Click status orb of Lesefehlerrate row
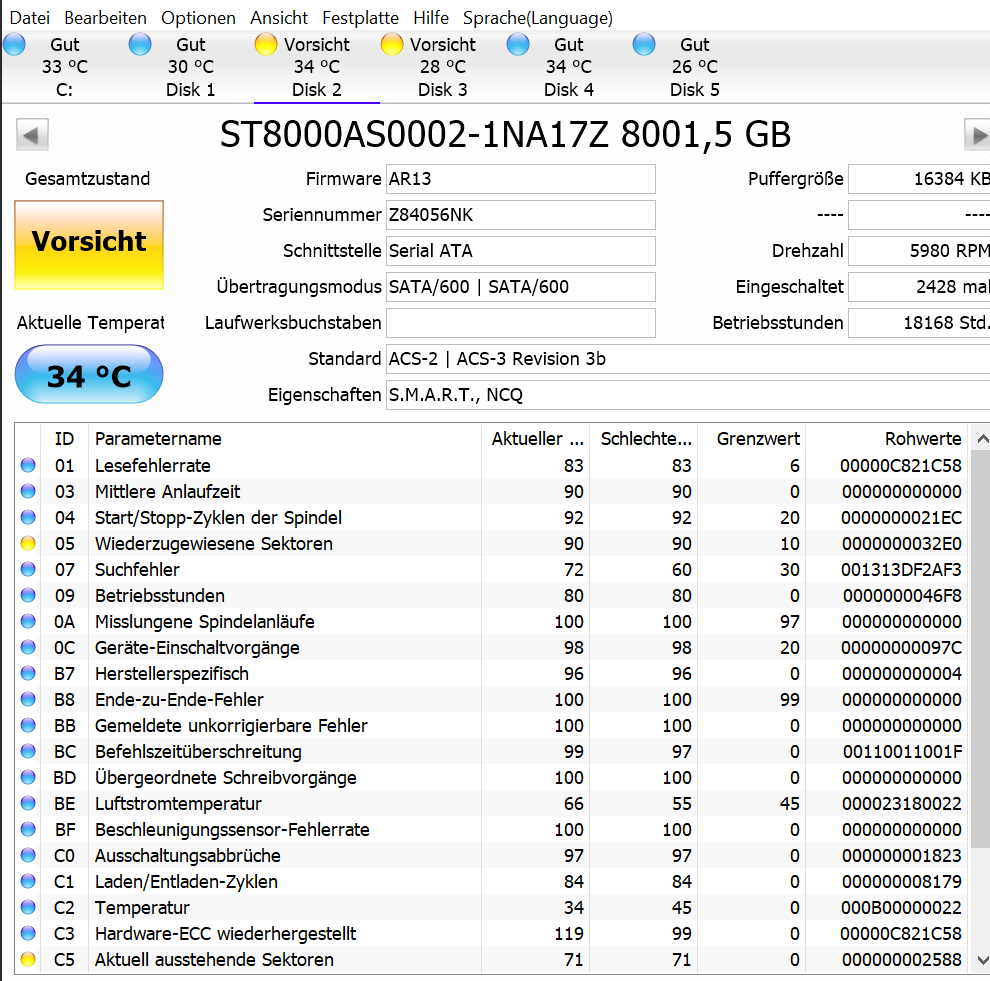The height and width of the screenshot is (981, 990). [x=28, y=465]
